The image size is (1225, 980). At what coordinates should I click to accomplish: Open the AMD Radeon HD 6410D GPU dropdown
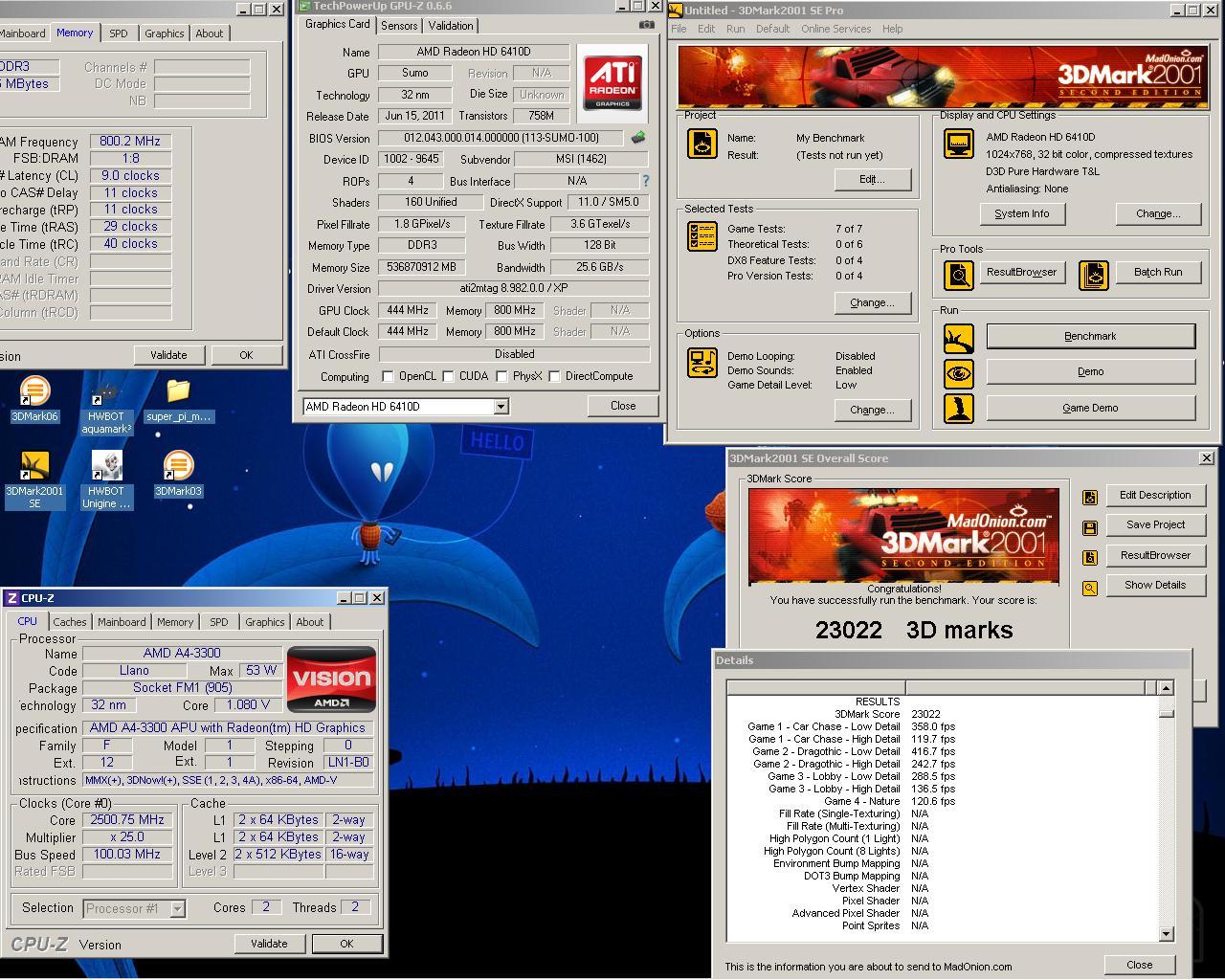pos(500,407)
